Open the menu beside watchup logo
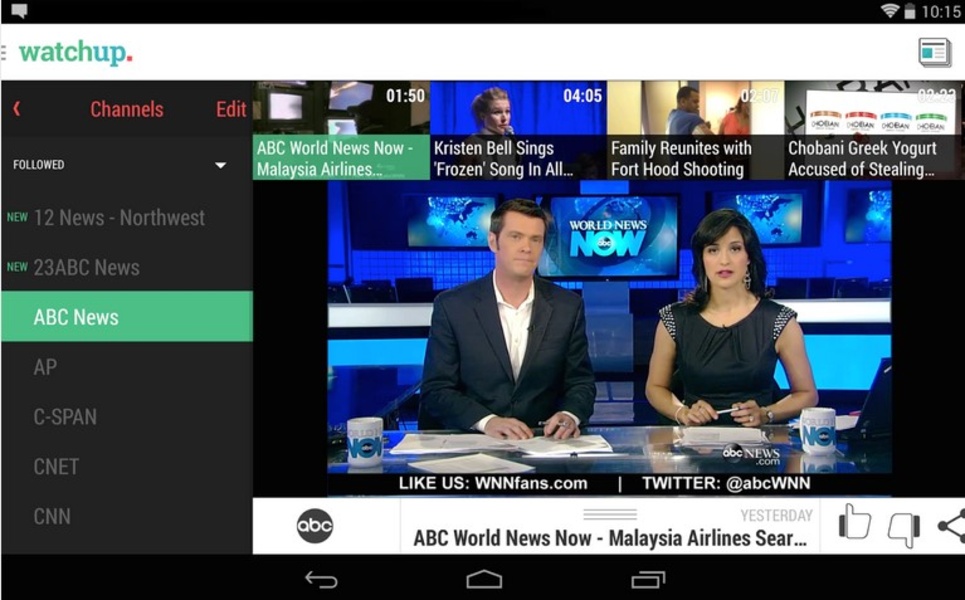This screenshot has width=965, height=600. 4,52
